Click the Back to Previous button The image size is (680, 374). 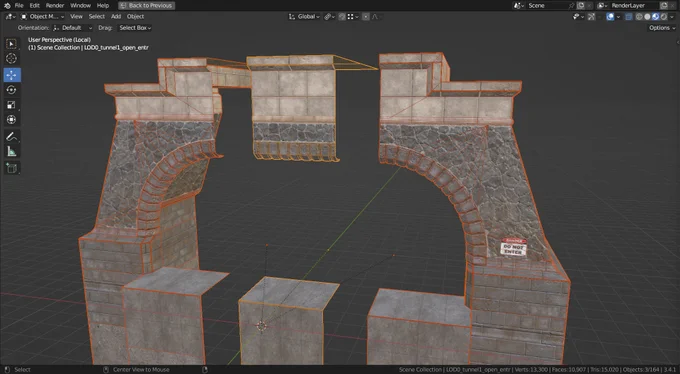coord(147,6)
